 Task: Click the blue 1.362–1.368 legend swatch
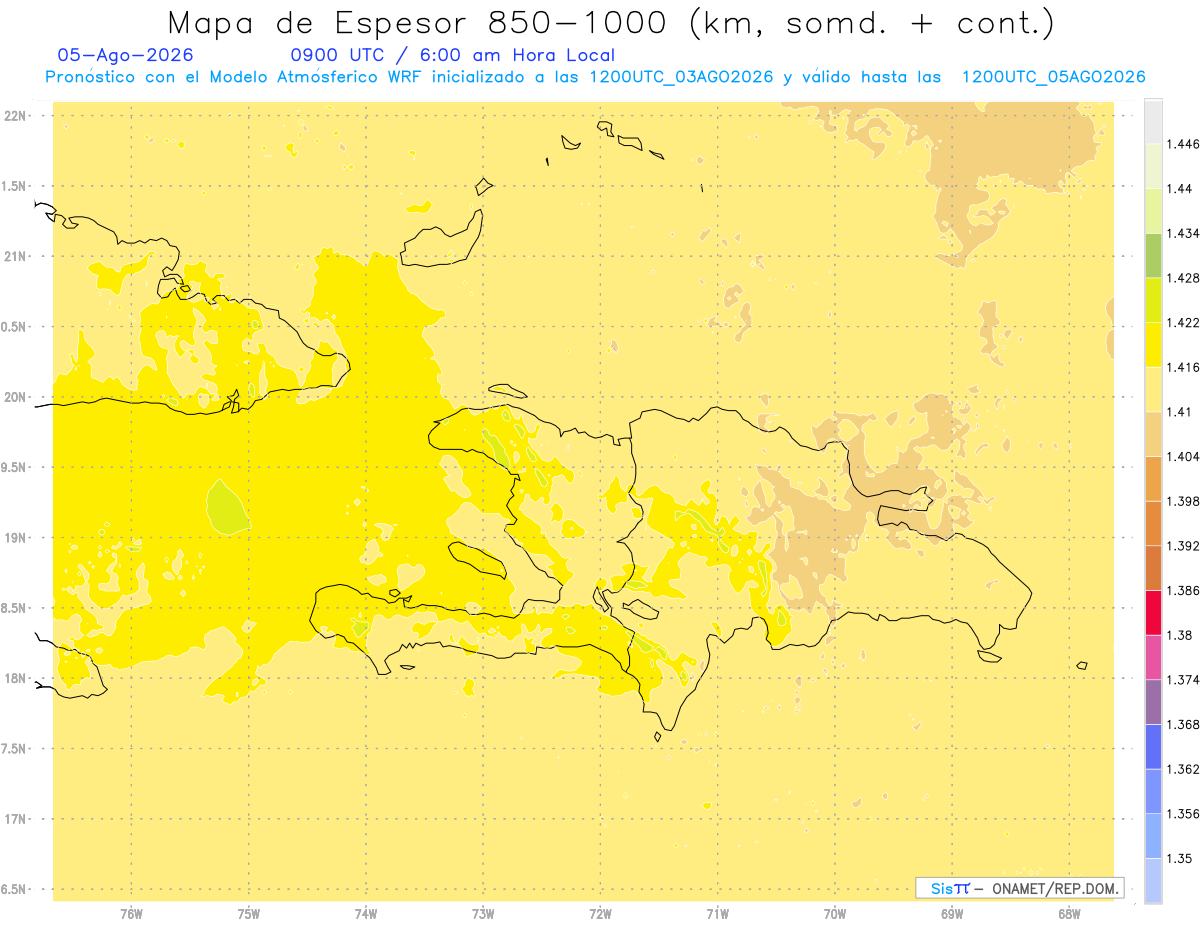point(1153,746)
